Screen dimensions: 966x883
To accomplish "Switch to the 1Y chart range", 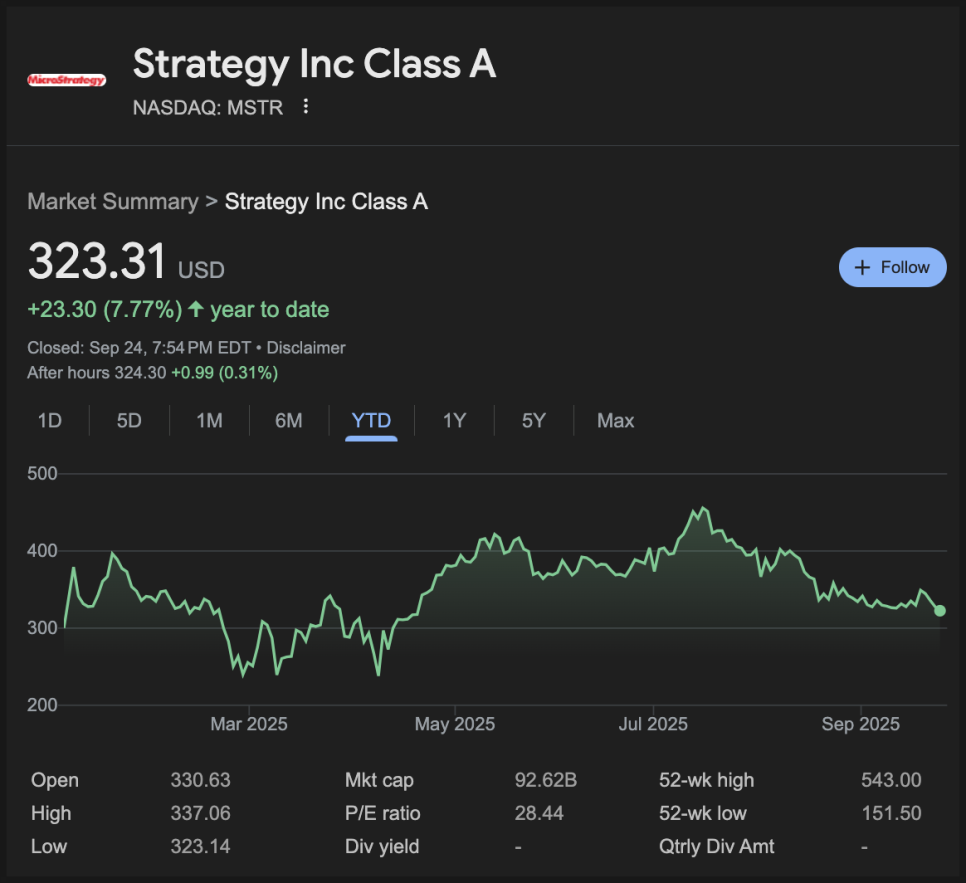I will (455, 420).
